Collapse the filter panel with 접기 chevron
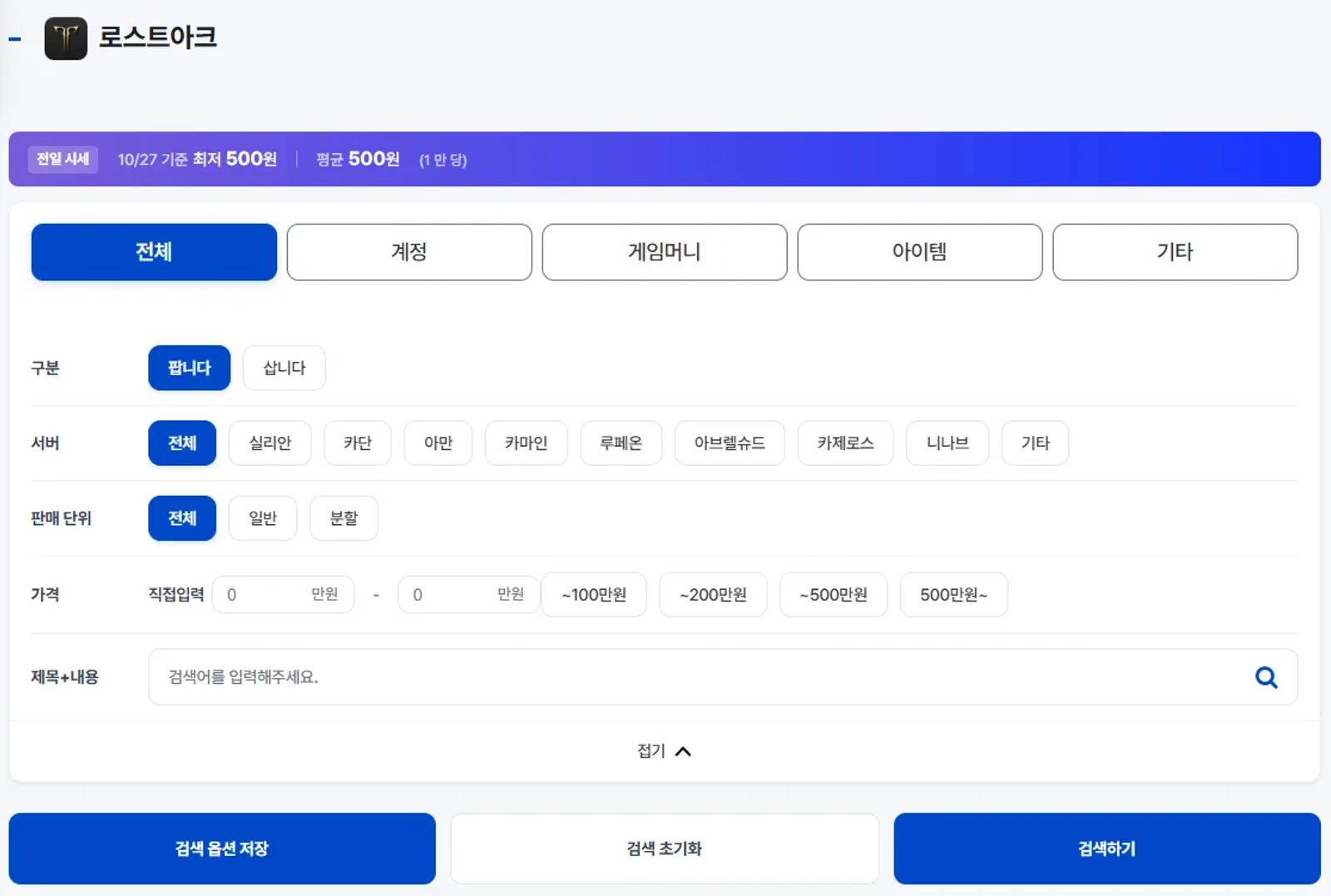Viewport: 1331px width, 896px height. tap(664, 751)
